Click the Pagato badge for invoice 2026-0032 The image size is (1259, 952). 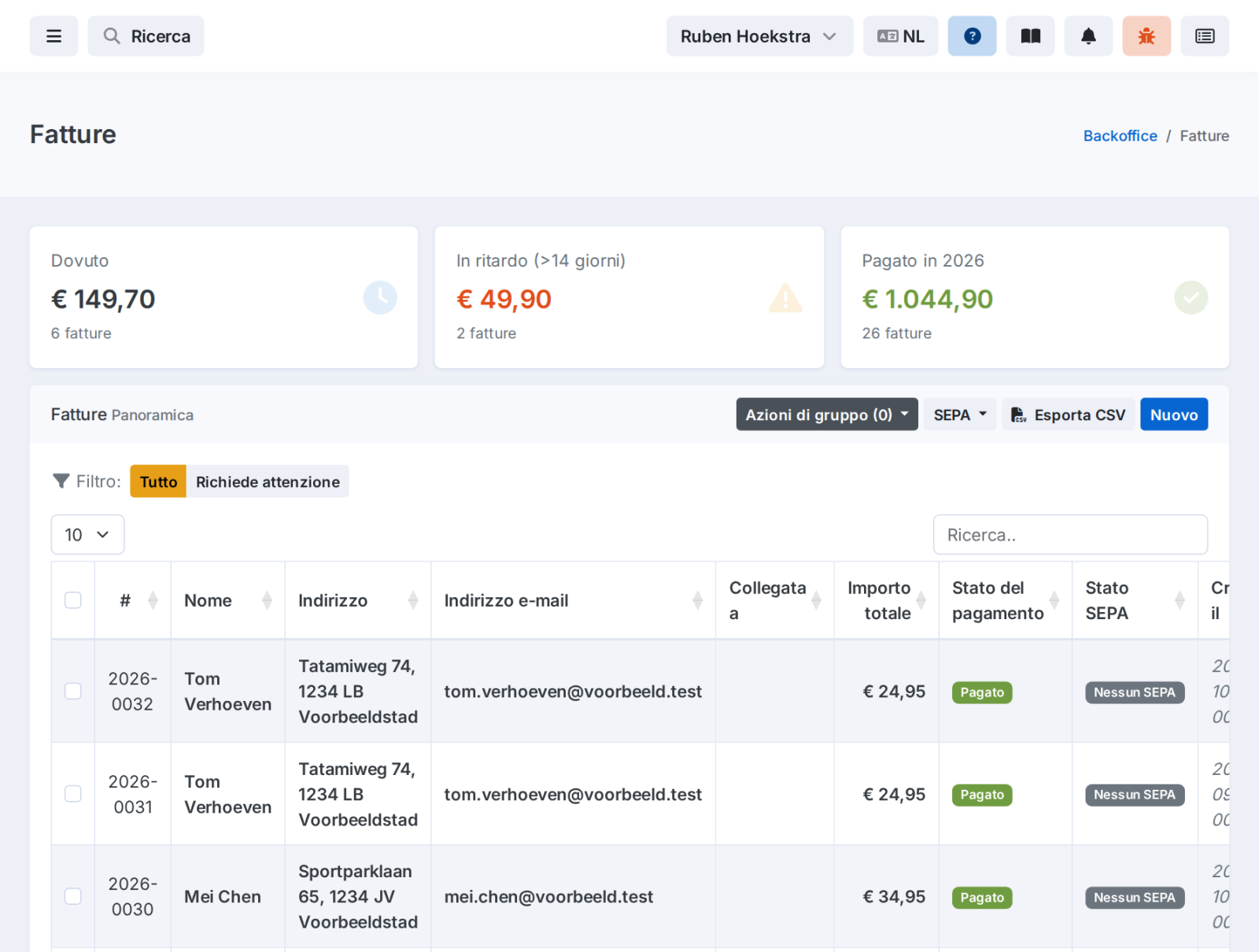pyautogui.click(x=982, y=692)
